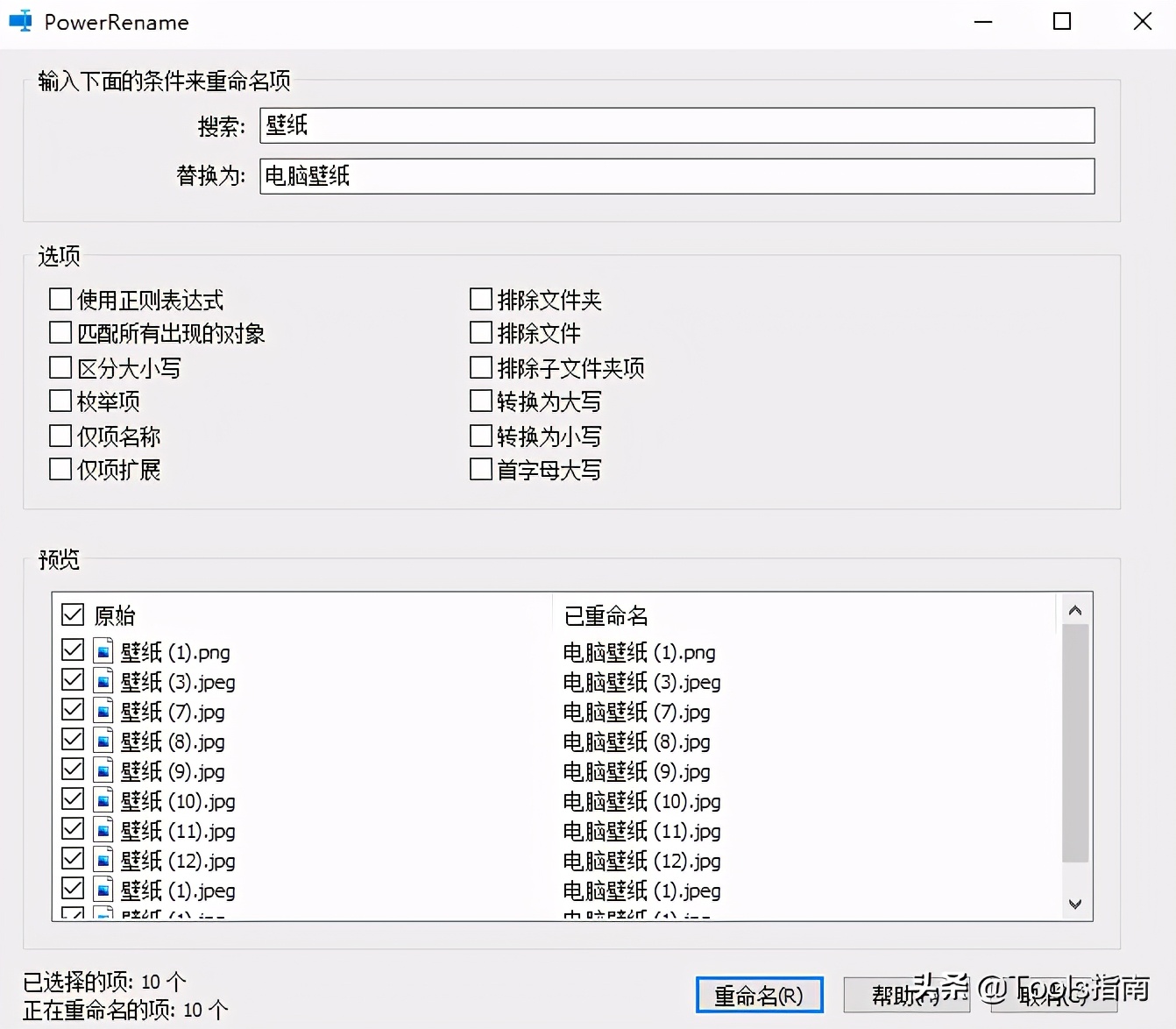This screenshot has width=1176, height=1029.
Task: Click the image file icon for 壁纸 (11).jpg
Action: (103, 830)
